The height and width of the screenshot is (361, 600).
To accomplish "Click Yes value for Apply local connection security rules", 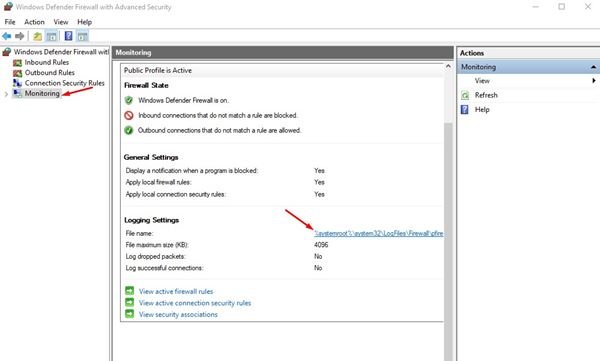I will [x=320, y=194].
